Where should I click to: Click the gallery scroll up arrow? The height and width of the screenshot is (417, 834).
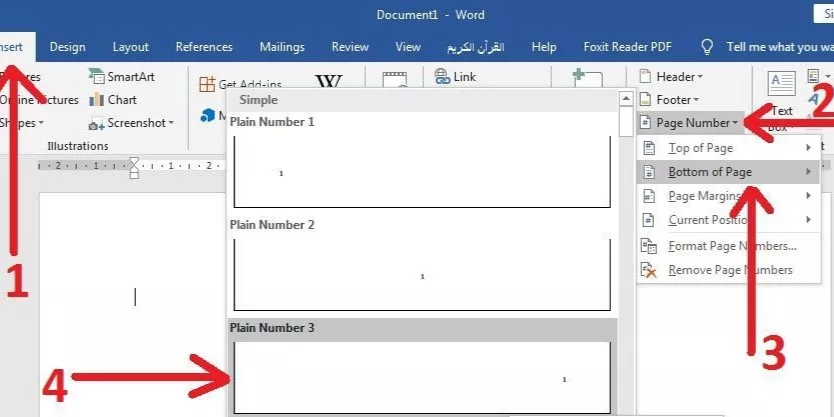tap(626, 99)
